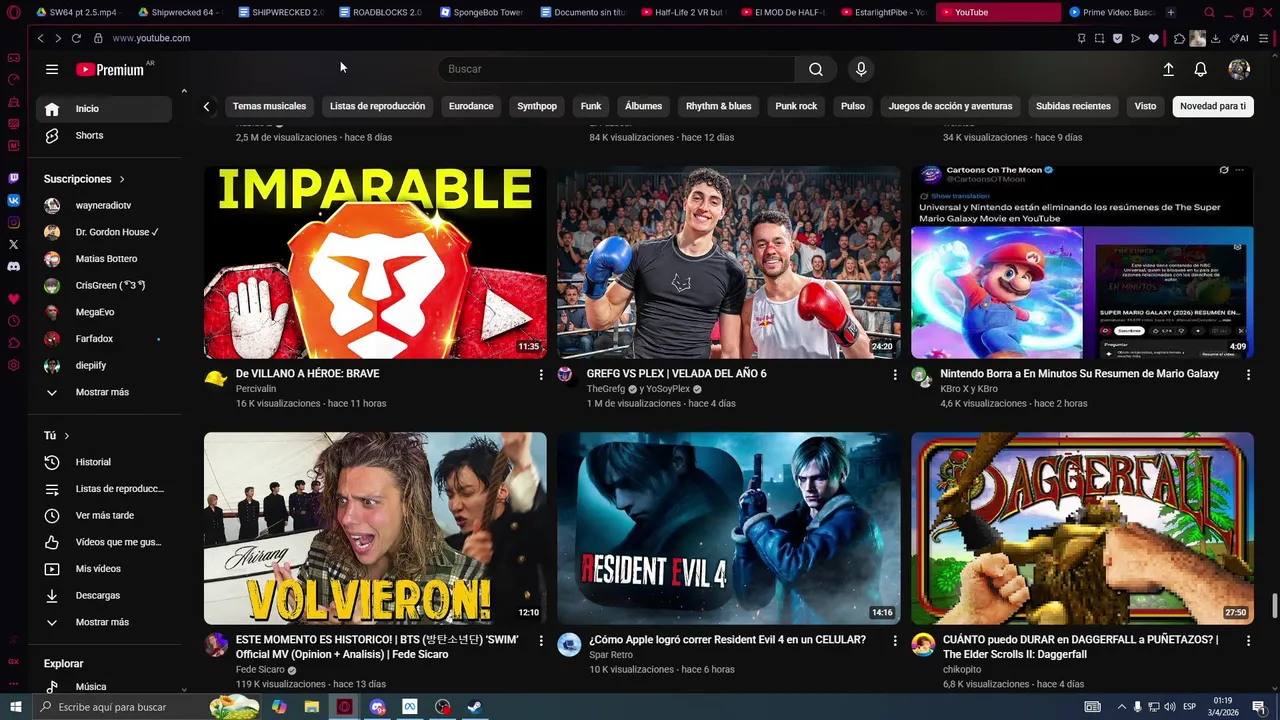
Task: Open Descargas in the sidebar
Action: (x=104, y=595)
